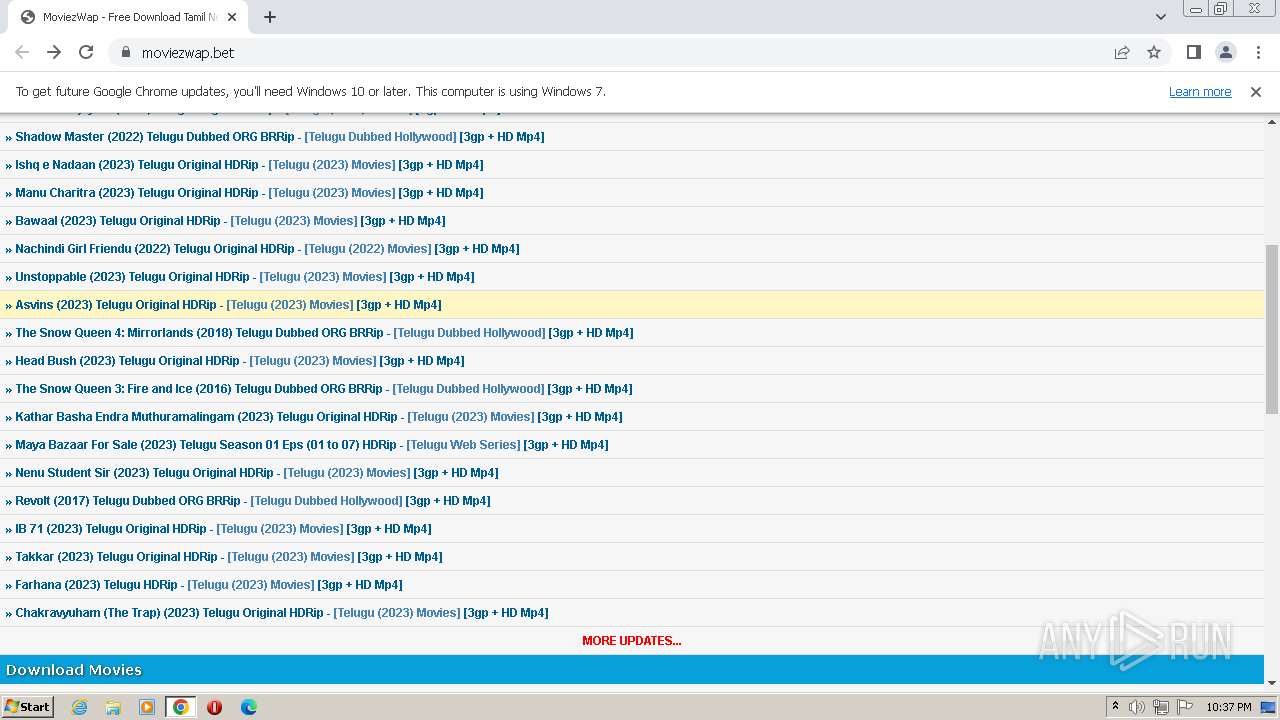Open Opera taskbar icon
1280x720 pixels.
pyautogui.click(x=214, y=707)
